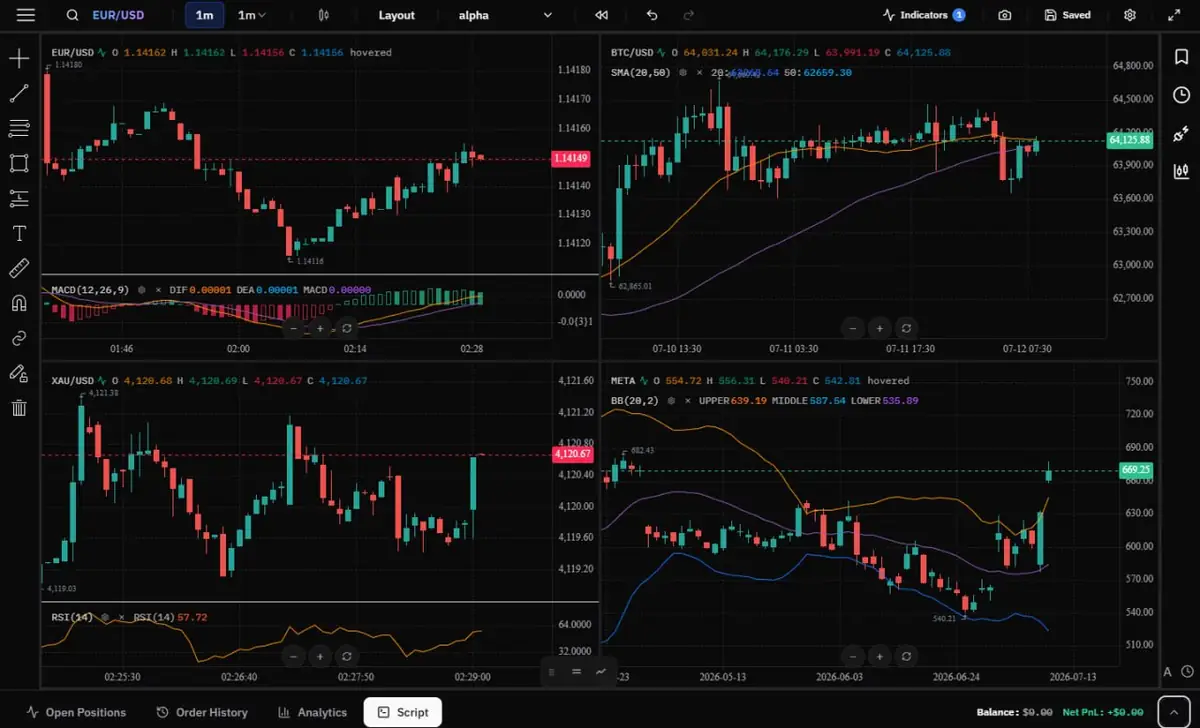This screenshot has height=728, width=1200.
Task: Reset the BTC/USD chart view
Action: tap(906, 328)
